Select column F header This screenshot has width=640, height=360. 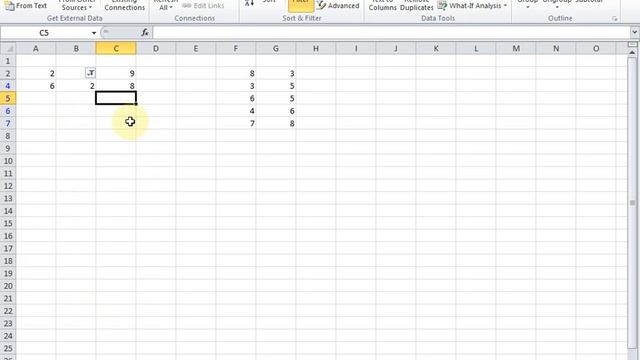(236, 49)
